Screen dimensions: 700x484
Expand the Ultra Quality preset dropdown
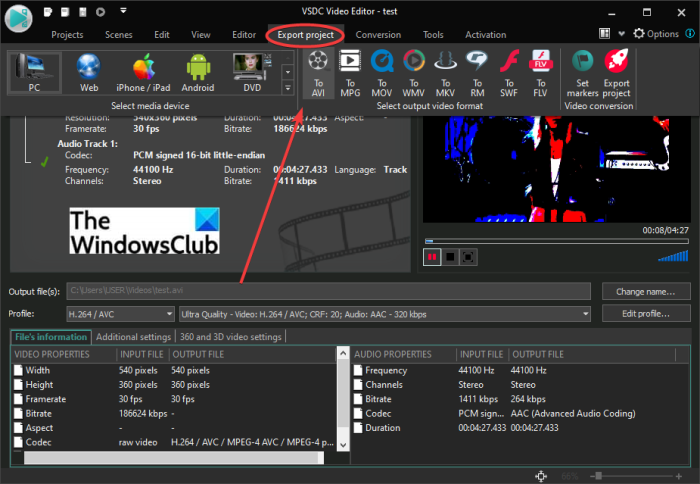385,314
